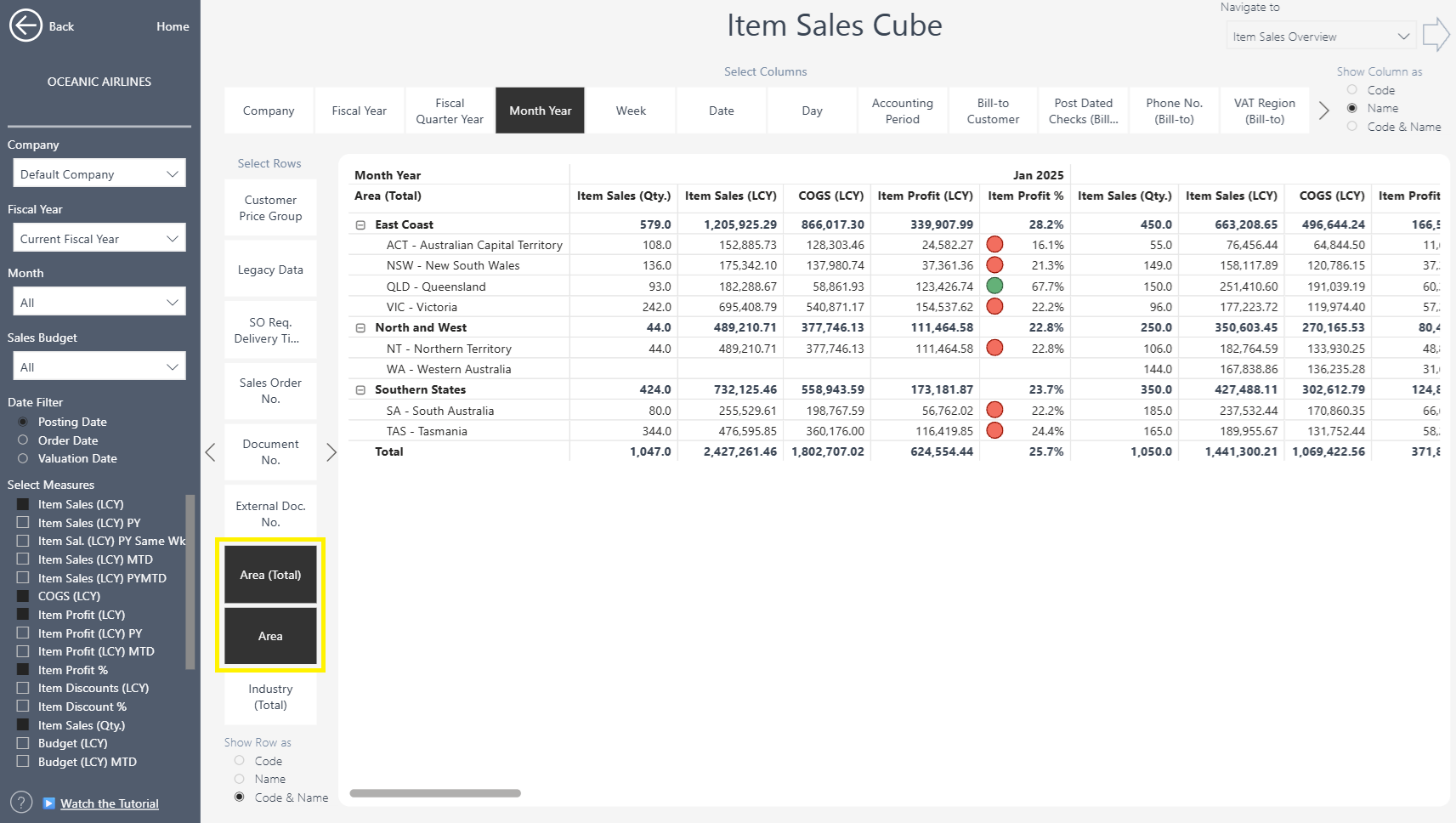
Task: Click the Navigate to arrow icon
Action: click(x=1435, y=36)
